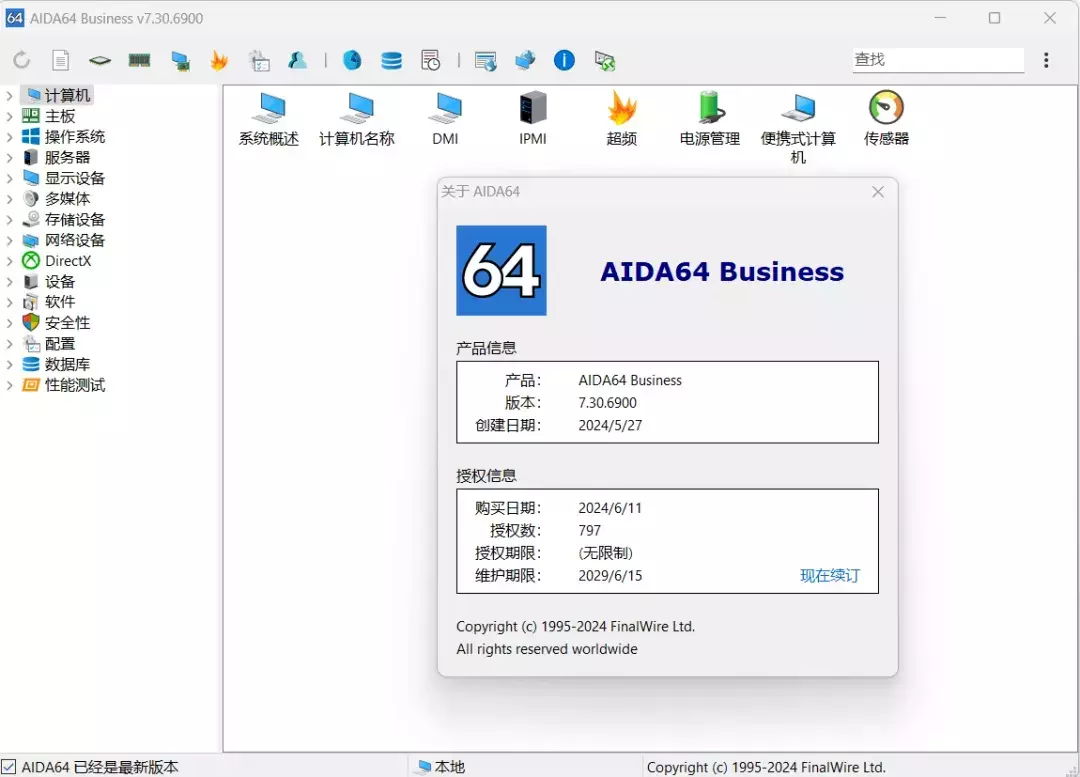The width and height of the screenshot is (1080, 777).
Task: Open the 传感器 sensor gauge icon
Action: click(x=886, y=118)
